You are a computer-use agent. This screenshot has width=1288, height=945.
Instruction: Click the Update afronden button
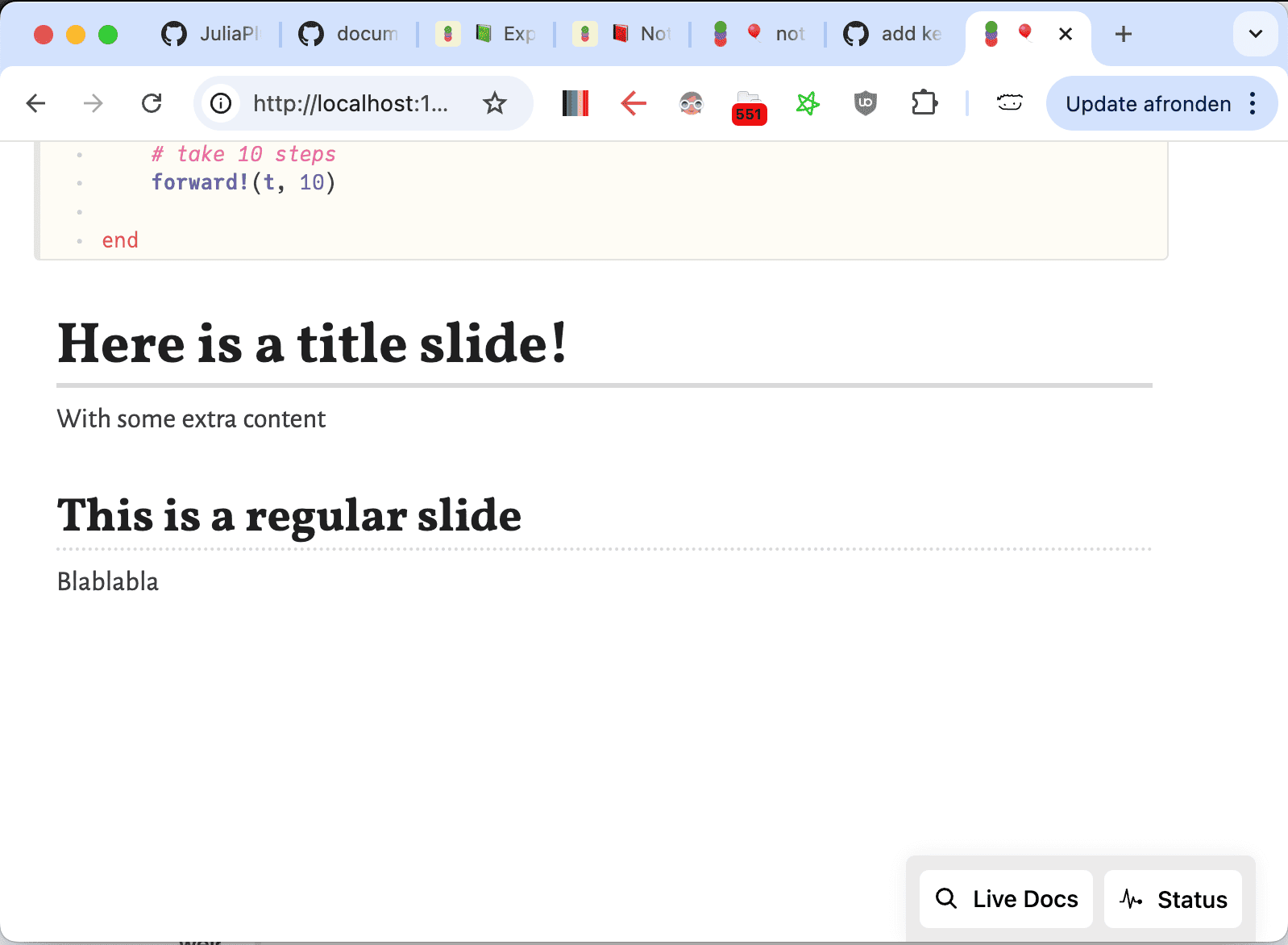(1148, 103)
